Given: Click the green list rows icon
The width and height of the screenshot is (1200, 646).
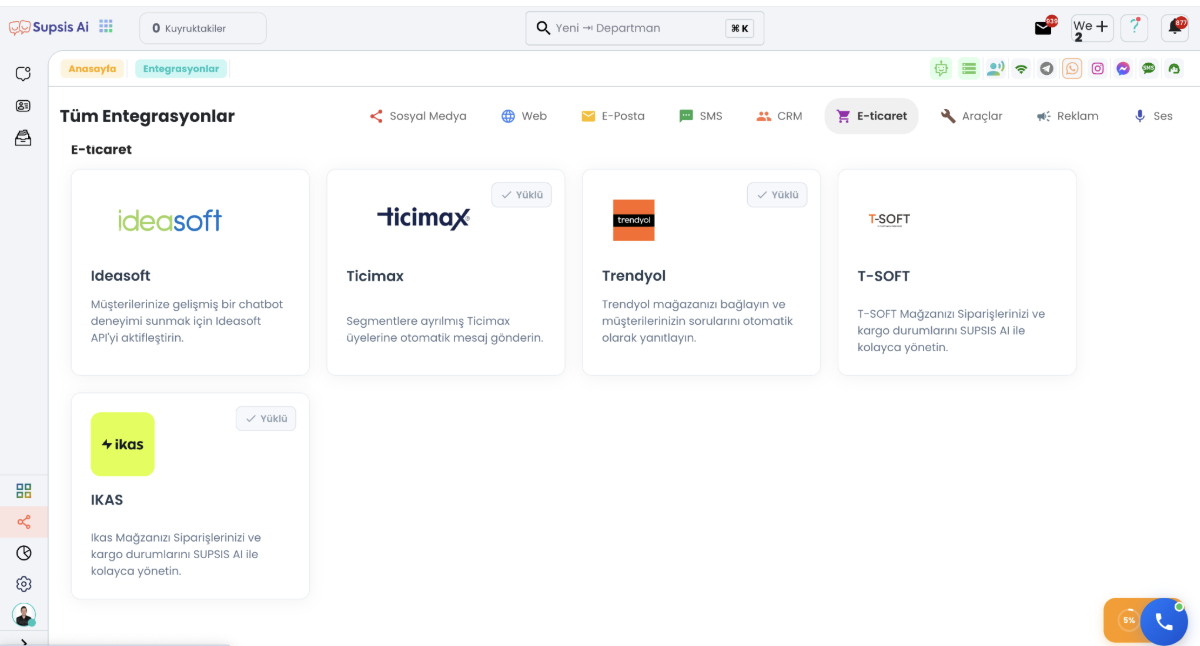Looking at the screenshot, I should point(968,68).
